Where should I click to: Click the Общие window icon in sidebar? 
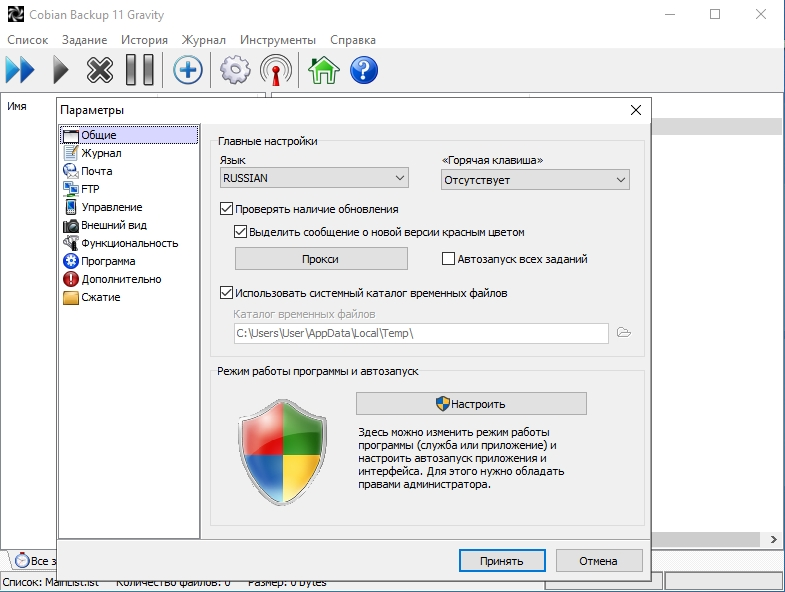pos(71,136)
